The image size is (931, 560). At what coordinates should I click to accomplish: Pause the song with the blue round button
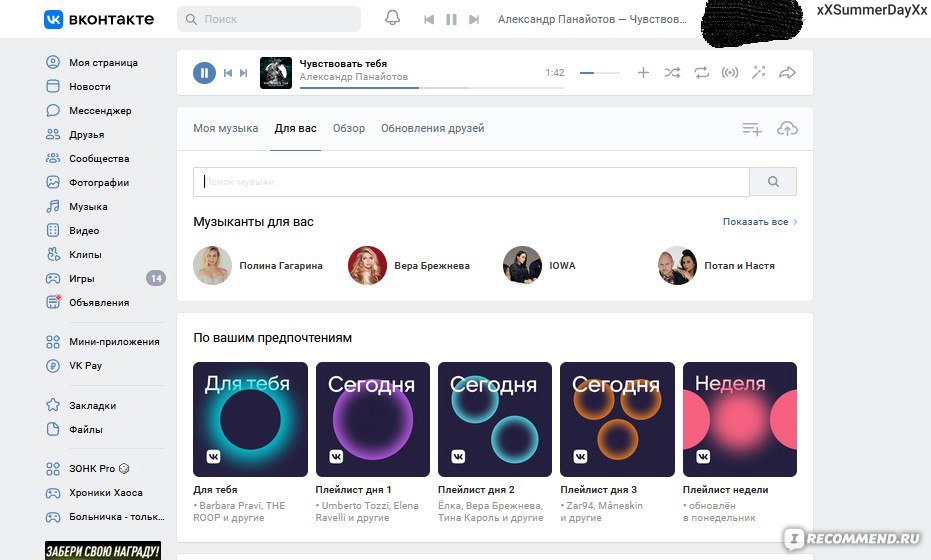point(204,73)
